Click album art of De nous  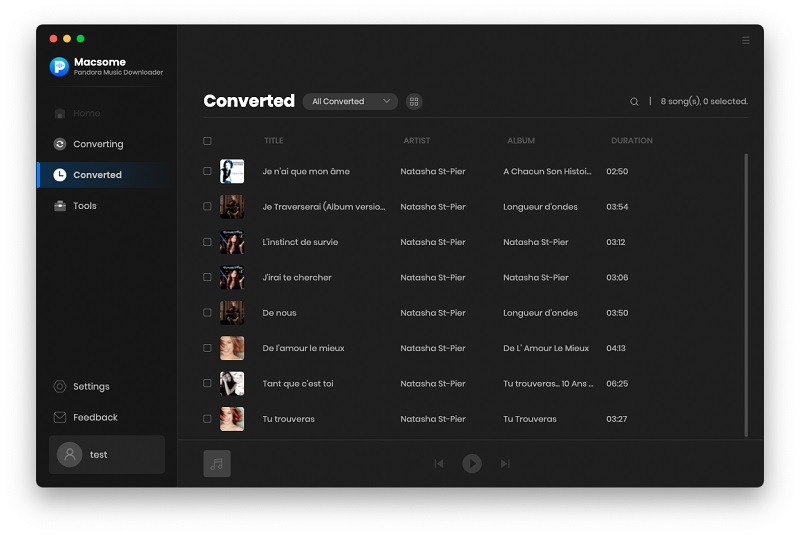click(232, 313)
